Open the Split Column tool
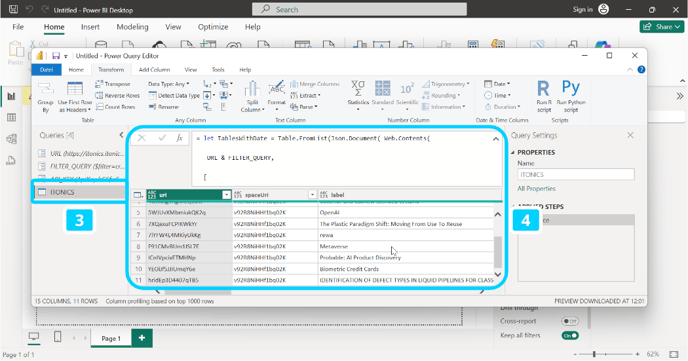688x361 pixels. (x=252, y=96)
